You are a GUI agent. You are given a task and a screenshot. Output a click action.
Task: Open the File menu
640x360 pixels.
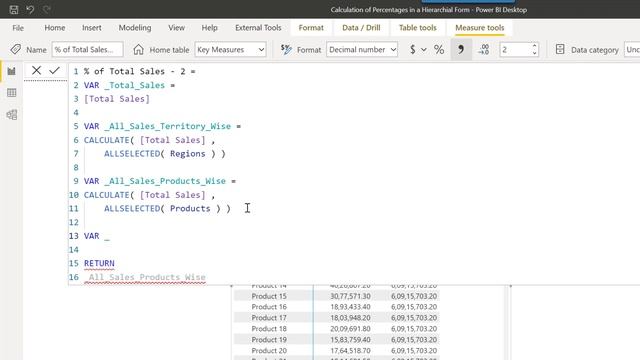(x=18, y=28)
